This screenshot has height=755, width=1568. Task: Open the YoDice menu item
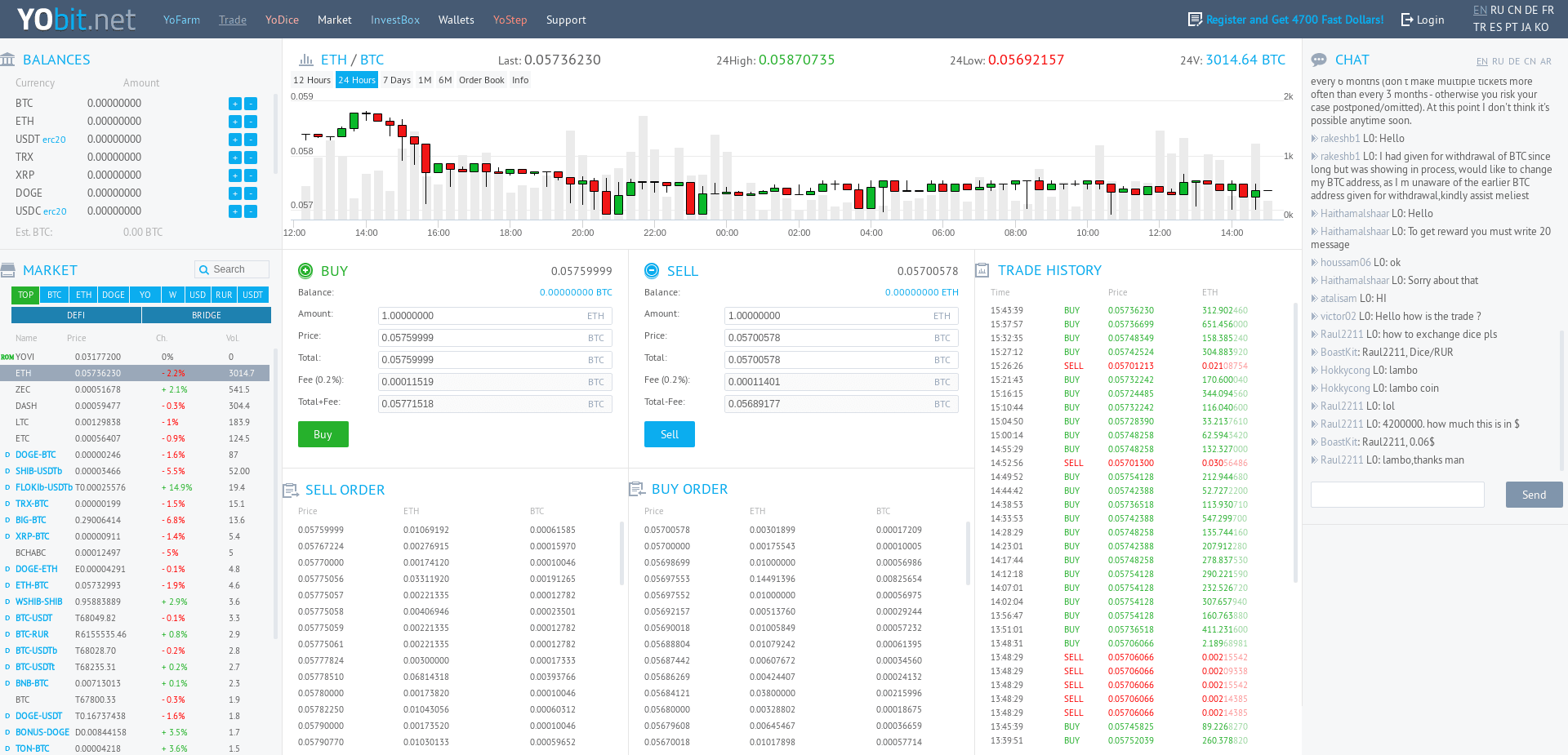point(282,19)
